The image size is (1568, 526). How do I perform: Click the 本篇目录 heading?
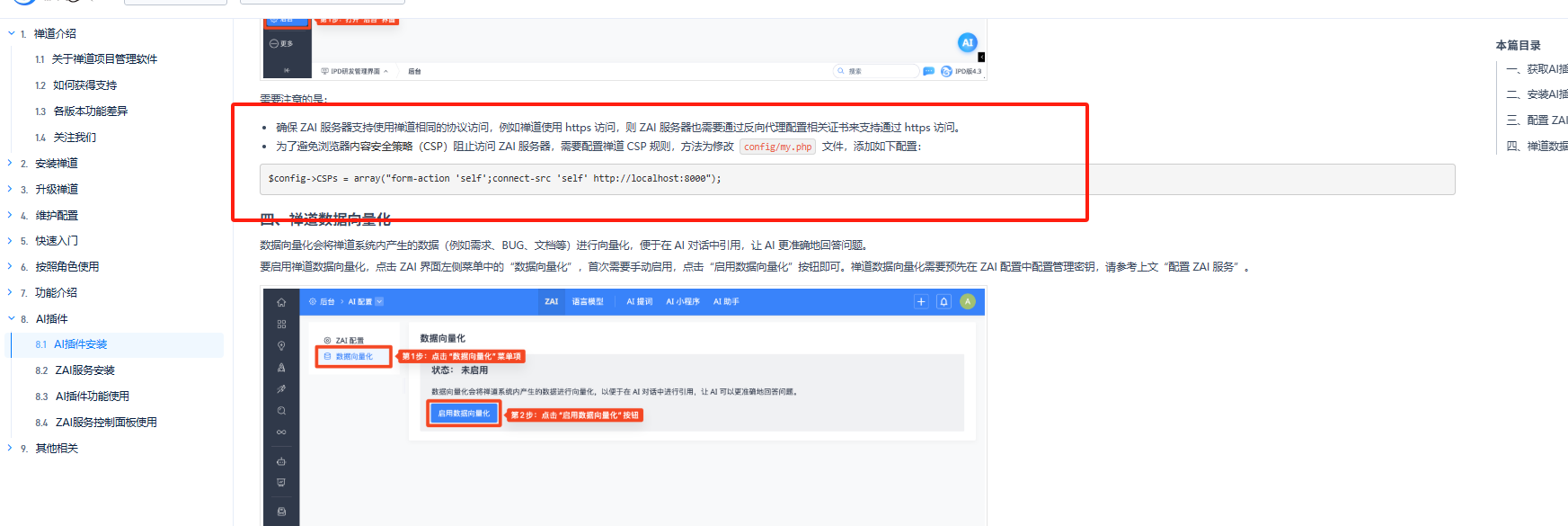(1518, 45)
